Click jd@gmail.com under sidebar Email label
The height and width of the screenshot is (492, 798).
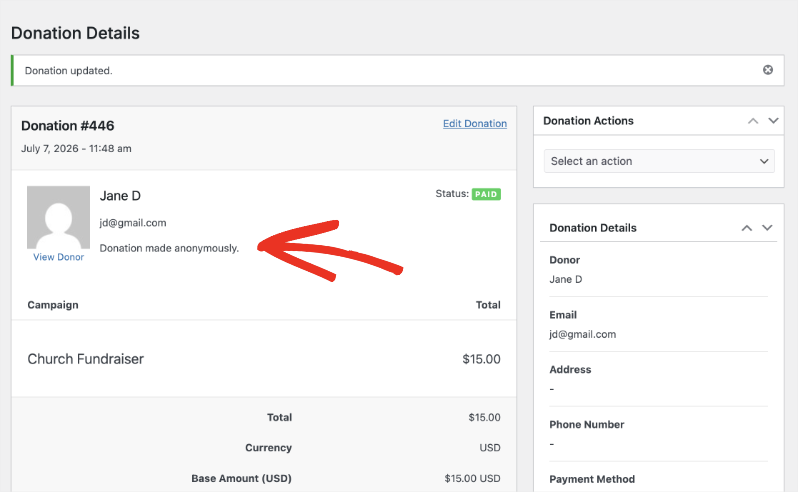[583, 334]
